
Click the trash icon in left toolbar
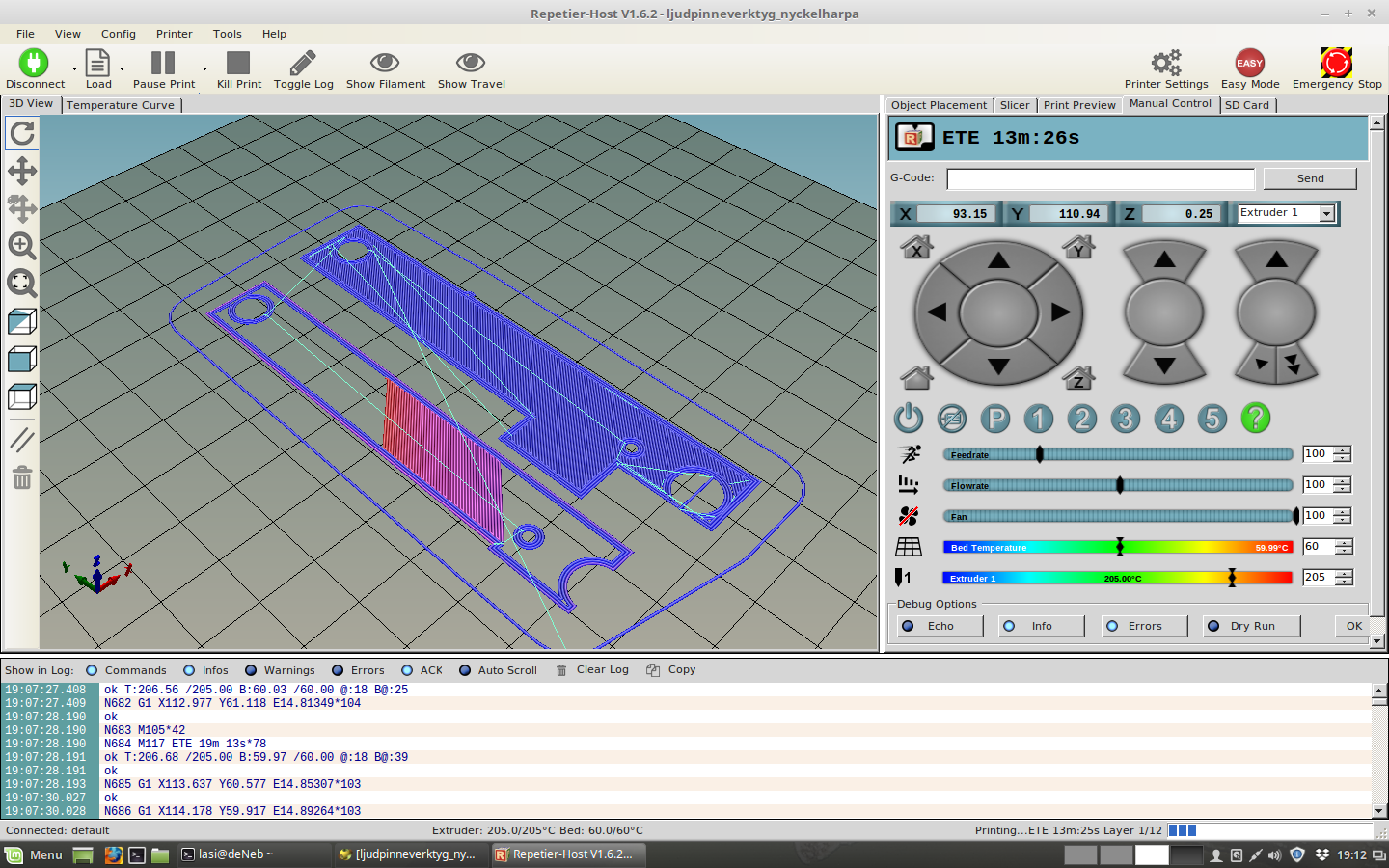click(22, 477)
